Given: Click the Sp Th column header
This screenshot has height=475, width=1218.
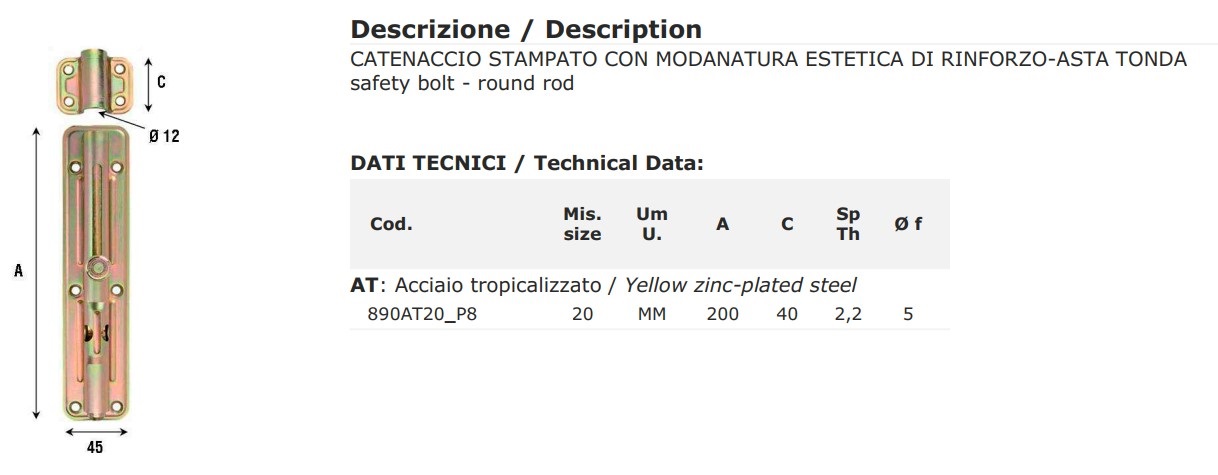Looking at the screenshot, I should click(848, 224).
